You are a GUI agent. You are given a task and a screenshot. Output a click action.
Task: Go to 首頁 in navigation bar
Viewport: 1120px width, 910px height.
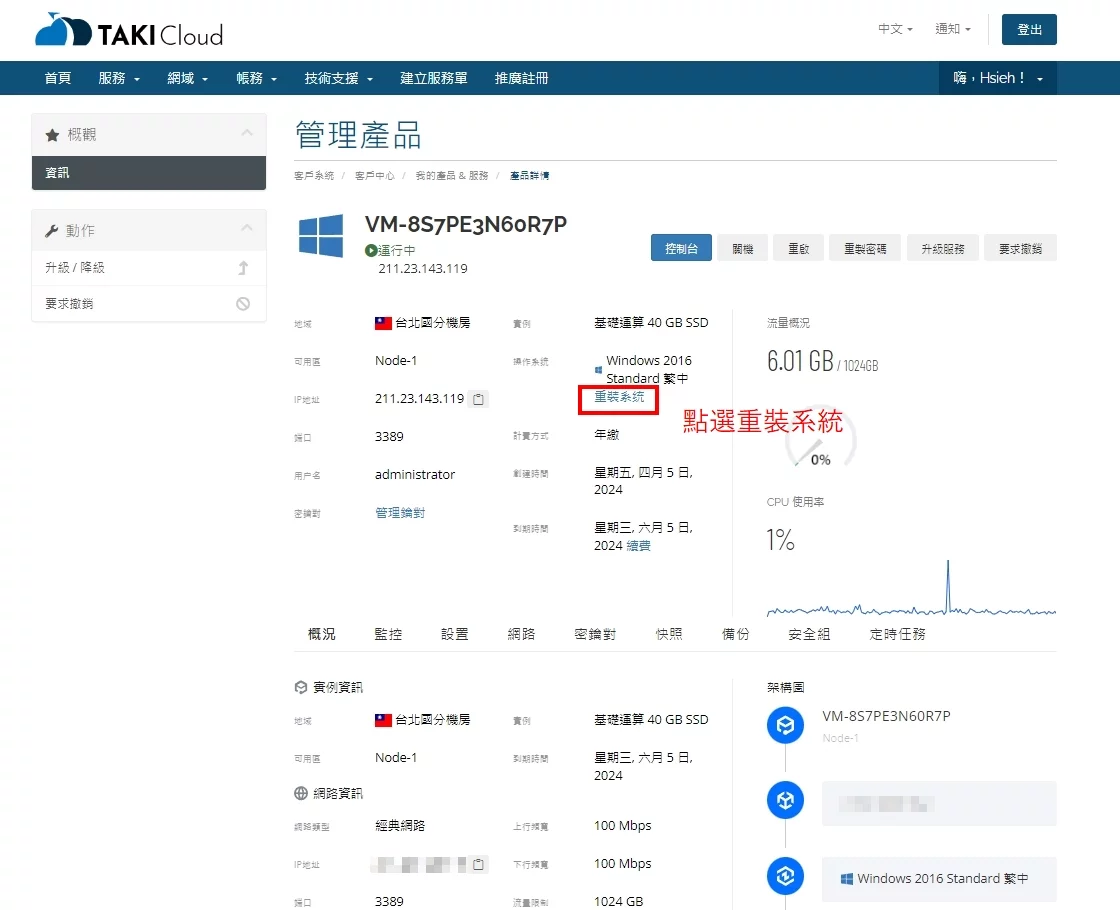(57, 79)
